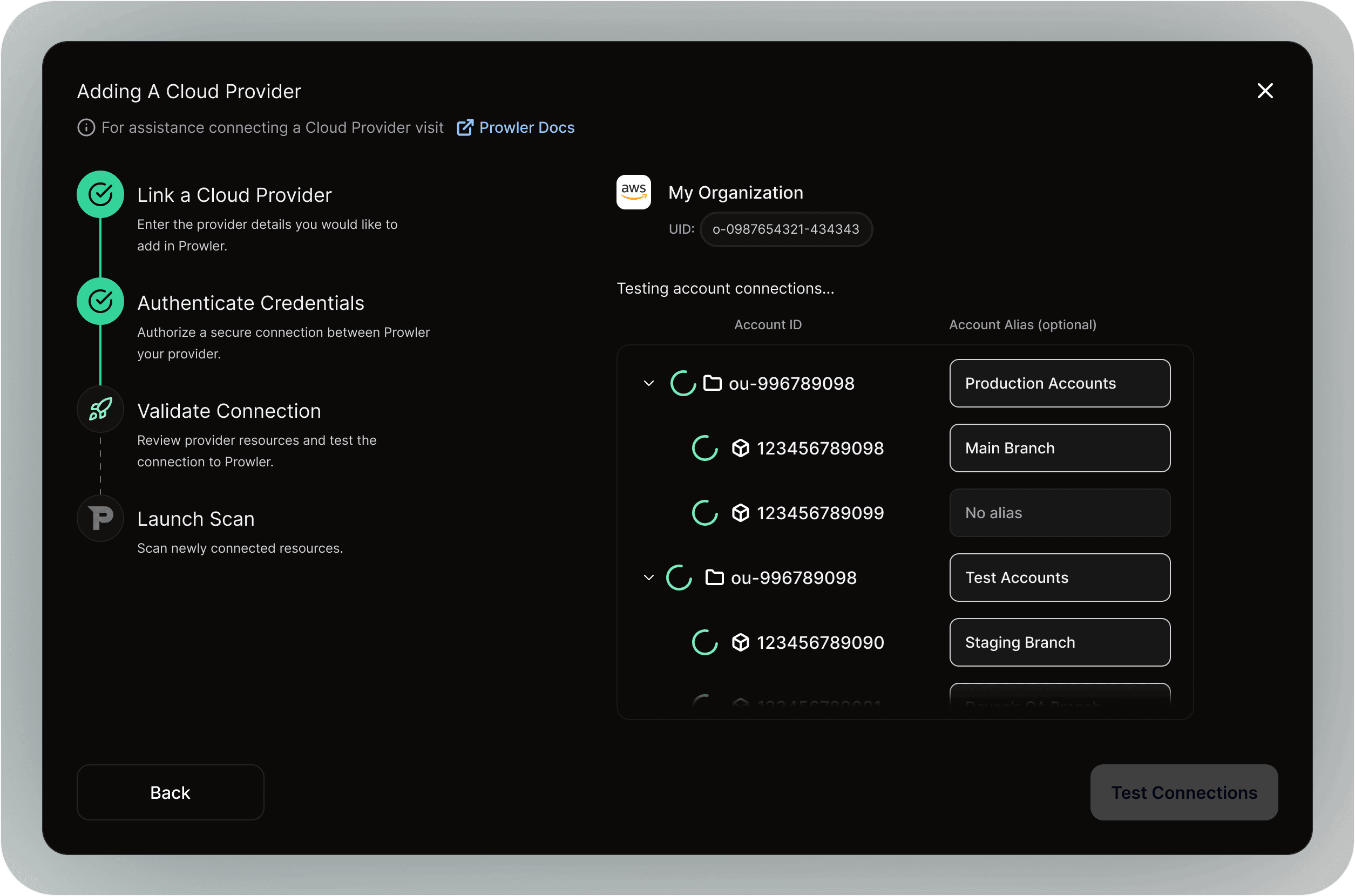Click the cube icon for account 123456789090

click(741, 642)
